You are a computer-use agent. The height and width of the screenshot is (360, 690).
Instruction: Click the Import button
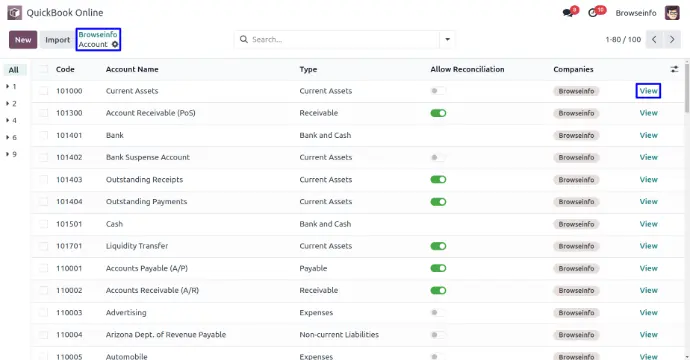click(x=57, y=40)
